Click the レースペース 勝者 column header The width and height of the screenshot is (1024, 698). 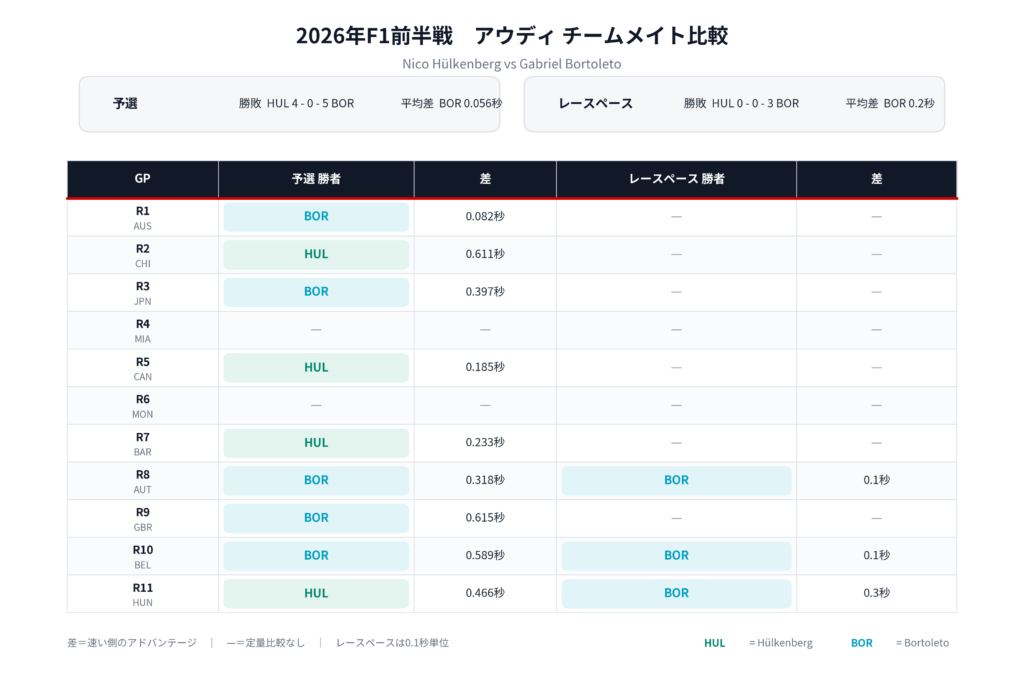677,178
